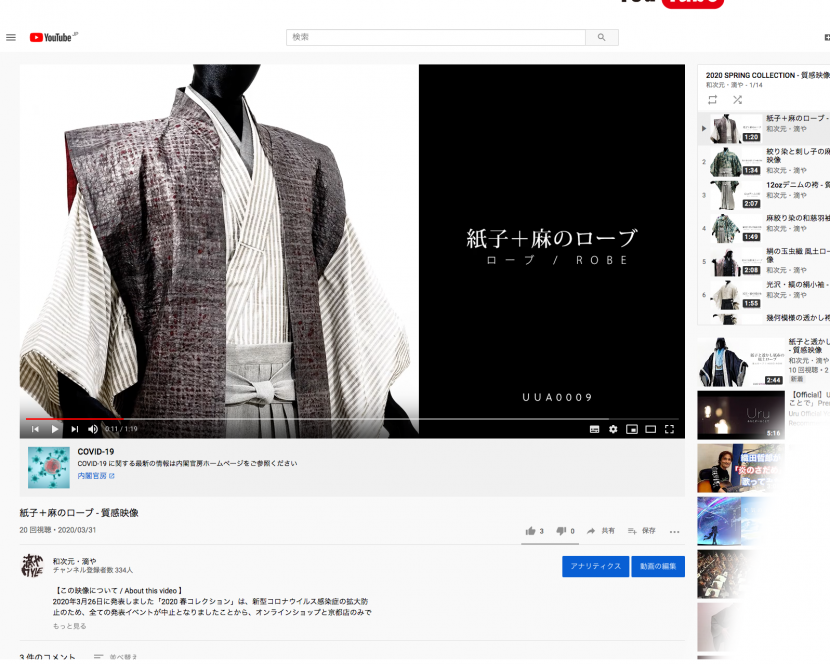The height and width of the screenshot is (664, 830).
Task: Skip to the next video in the player
Action: click(x=75, y=429)
